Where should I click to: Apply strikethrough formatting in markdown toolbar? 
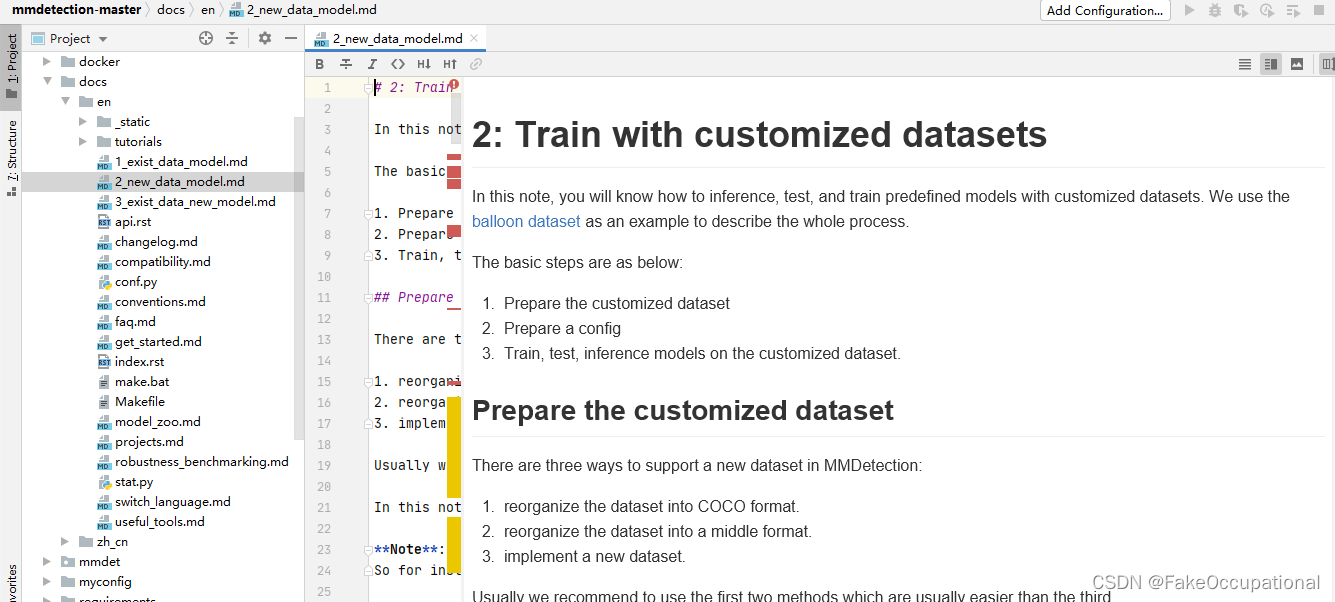346,64
